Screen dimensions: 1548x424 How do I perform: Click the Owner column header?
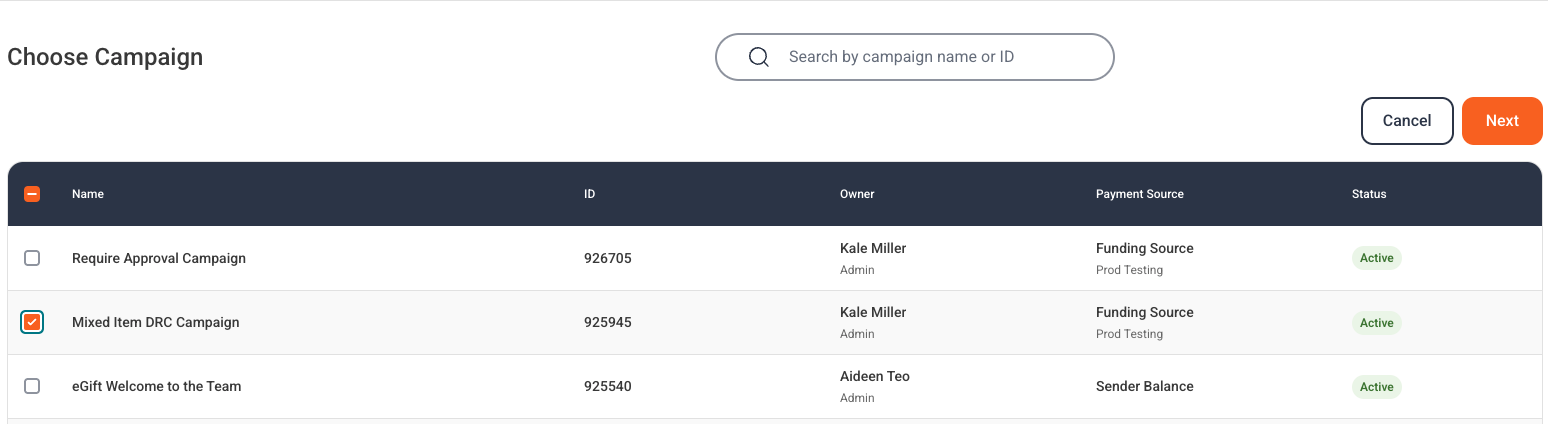click(857, 194)
